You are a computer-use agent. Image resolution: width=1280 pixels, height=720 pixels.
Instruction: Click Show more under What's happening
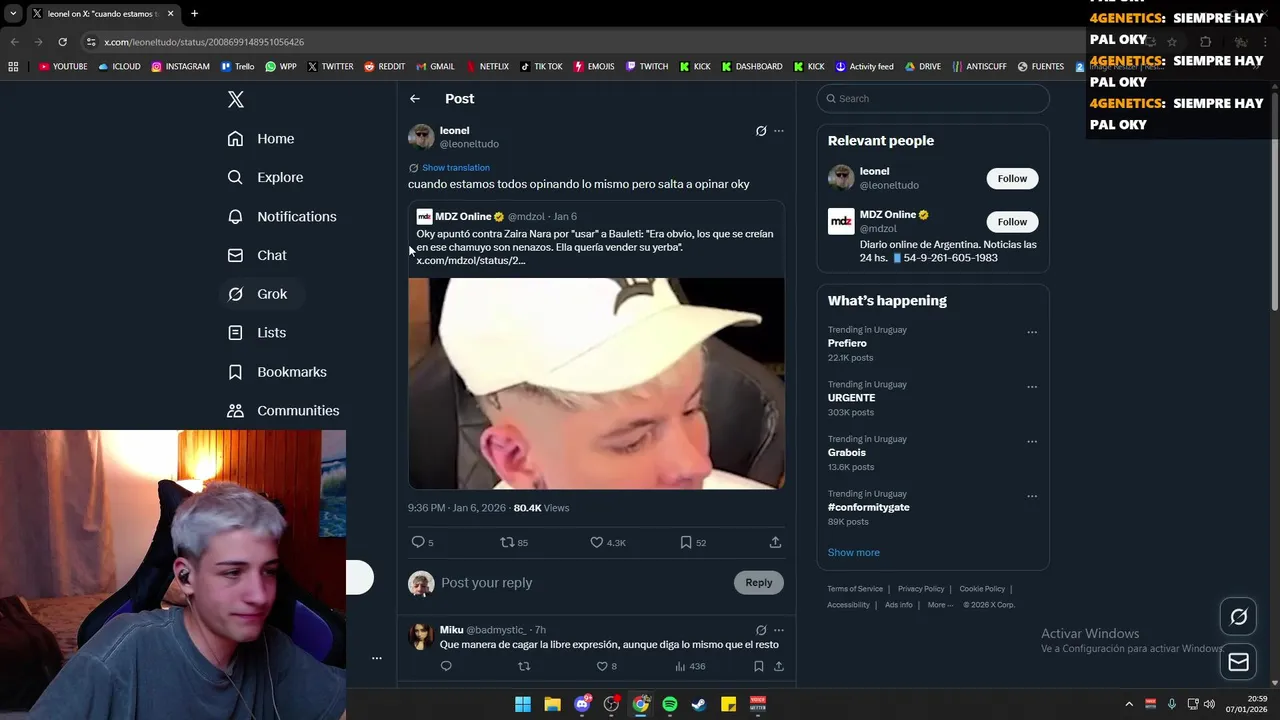coord(853,552)
